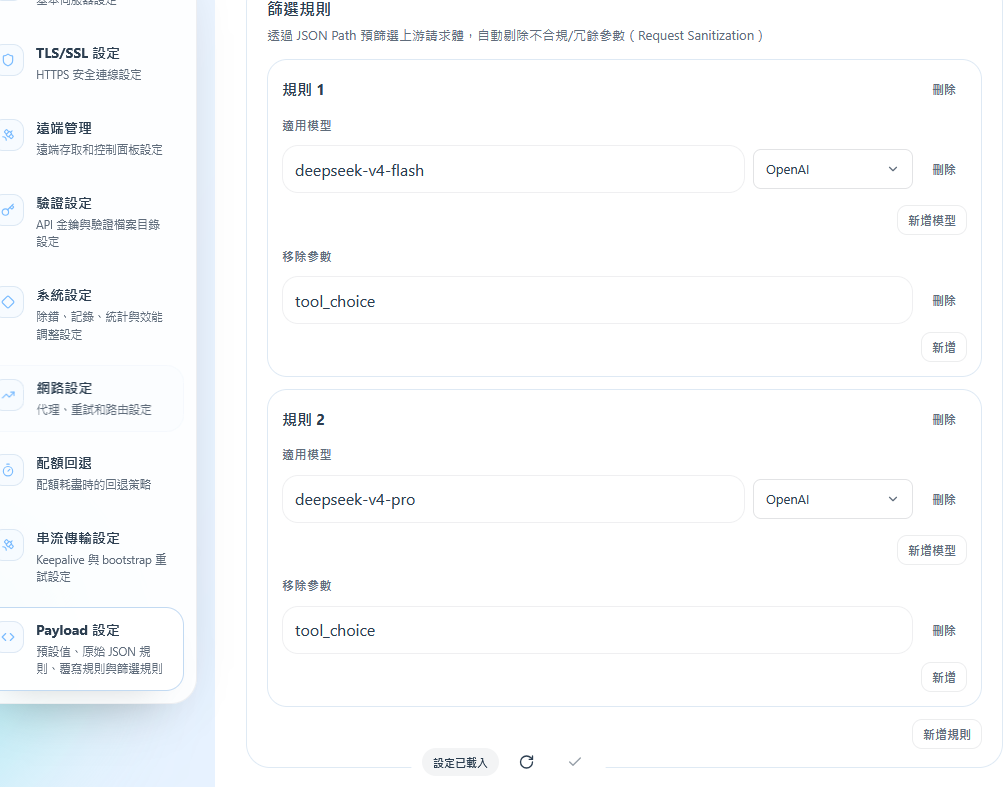Image resolution: width=1003 pixels, height=787 pixels.
Task: Select Payload 設定 section
Action: pyautogui.click(x=91, y=649)
